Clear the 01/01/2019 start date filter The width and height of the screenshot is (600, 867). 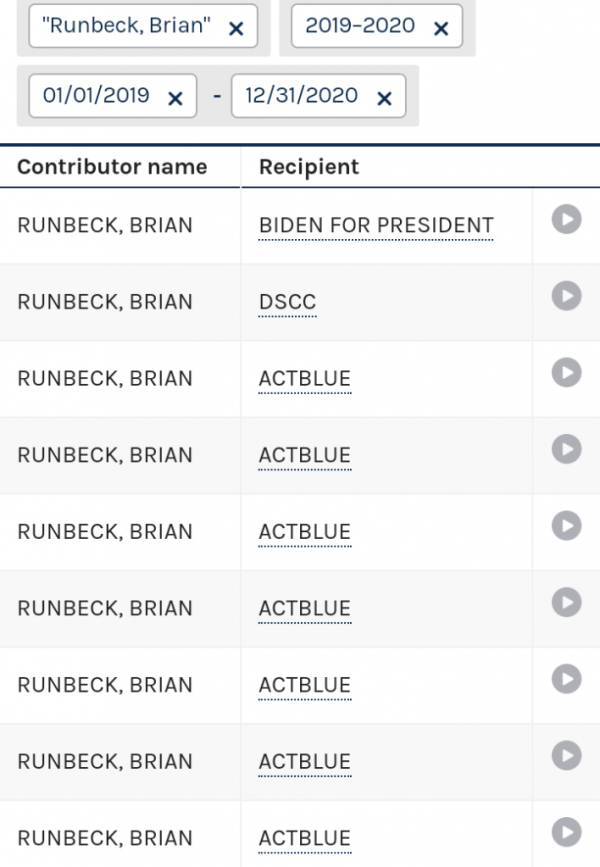click(x=175, y=97)
